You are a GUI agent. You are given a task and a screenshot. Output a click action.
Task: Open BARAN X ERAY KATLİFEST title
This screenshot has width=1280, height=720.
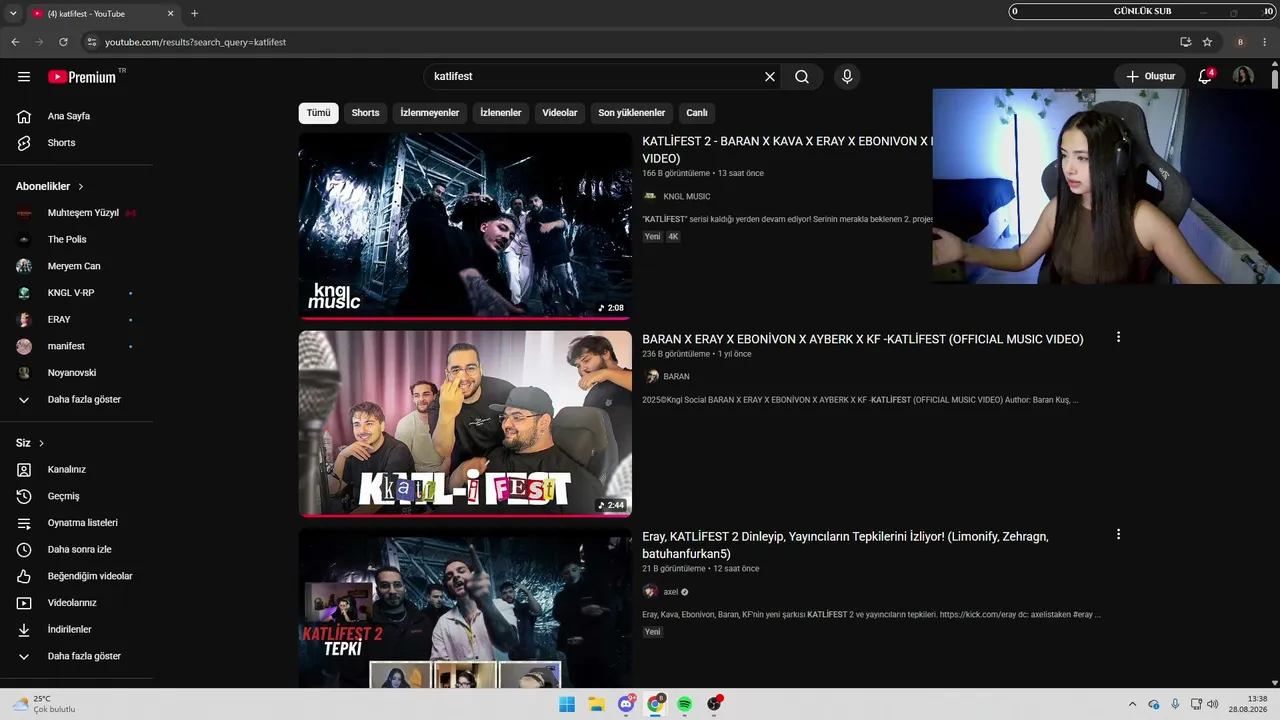click(863, 340)
